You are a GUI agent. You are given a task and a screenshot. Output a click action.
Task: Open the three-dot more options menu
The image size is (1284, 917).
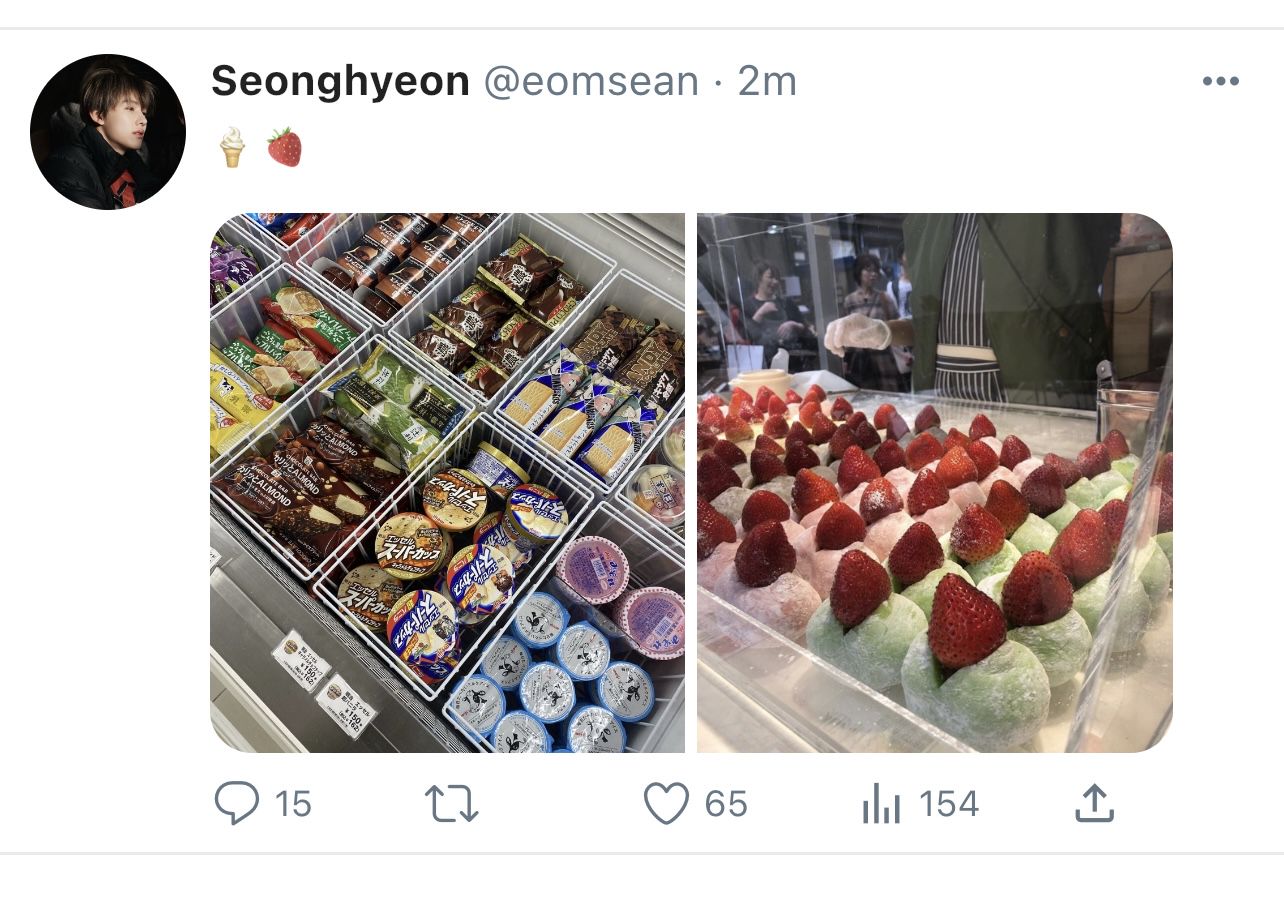[1220, 82]
